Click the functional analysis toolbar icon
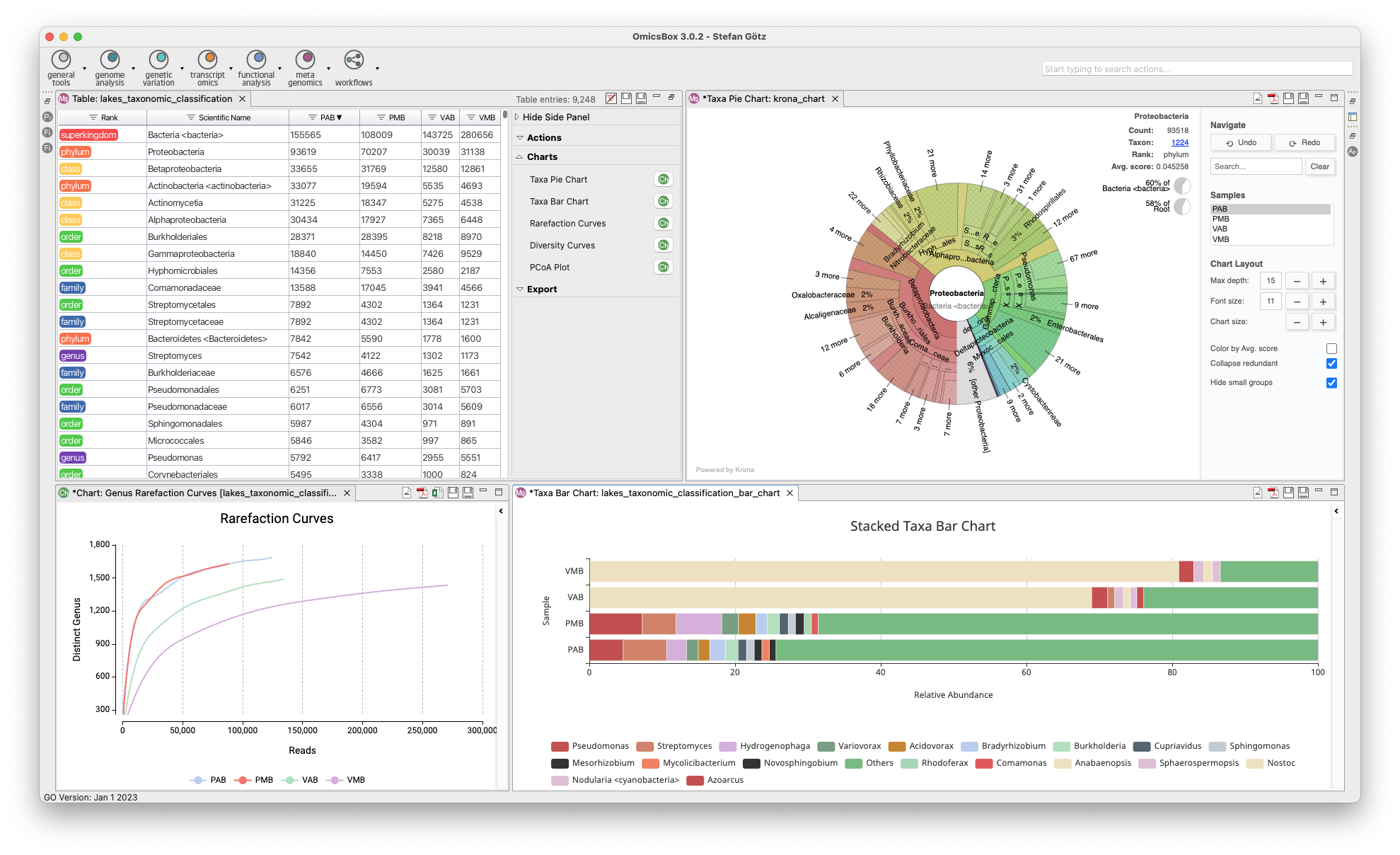 (256, 59)
